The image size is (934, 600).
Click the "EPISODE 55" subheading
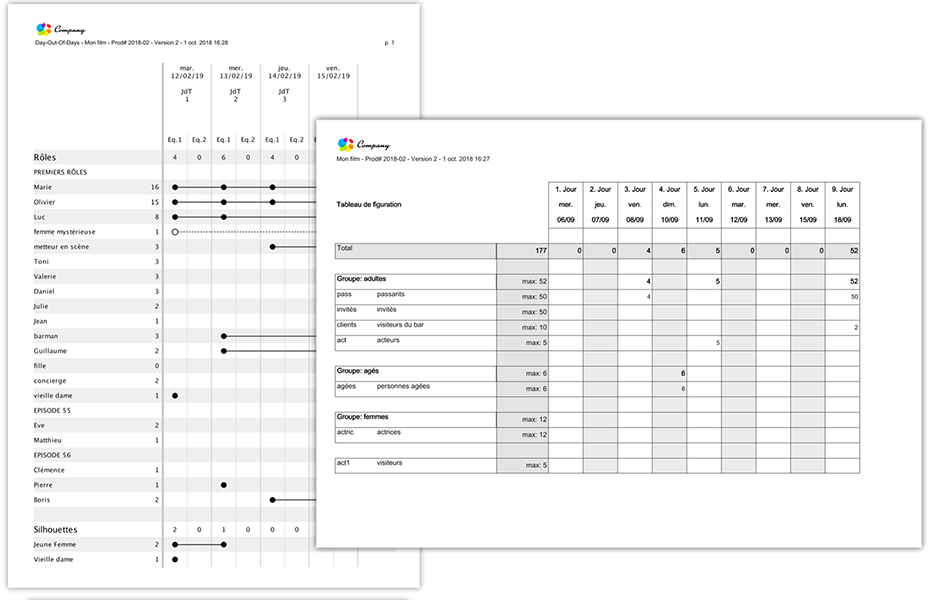[52, 411]
